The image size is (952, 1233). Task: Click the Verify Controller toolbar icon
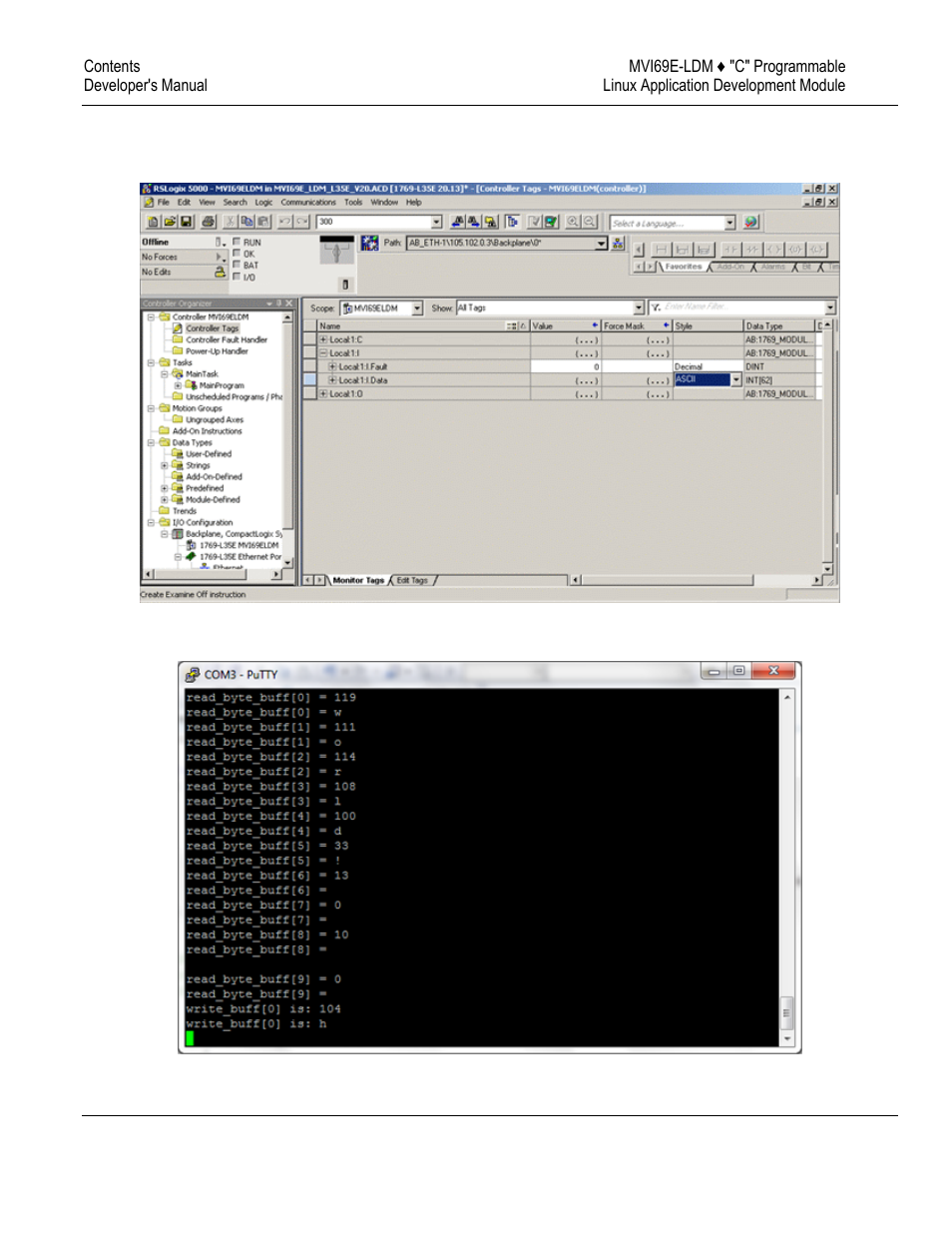pyautogui.click(x=551, y=222)
